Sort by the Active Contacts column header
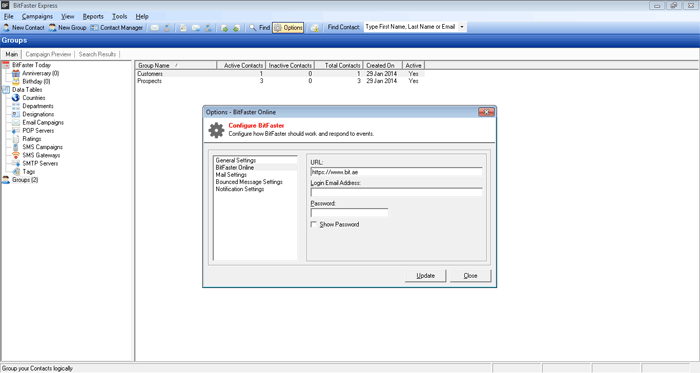This screenshot has width=700, height=373. 241,65
